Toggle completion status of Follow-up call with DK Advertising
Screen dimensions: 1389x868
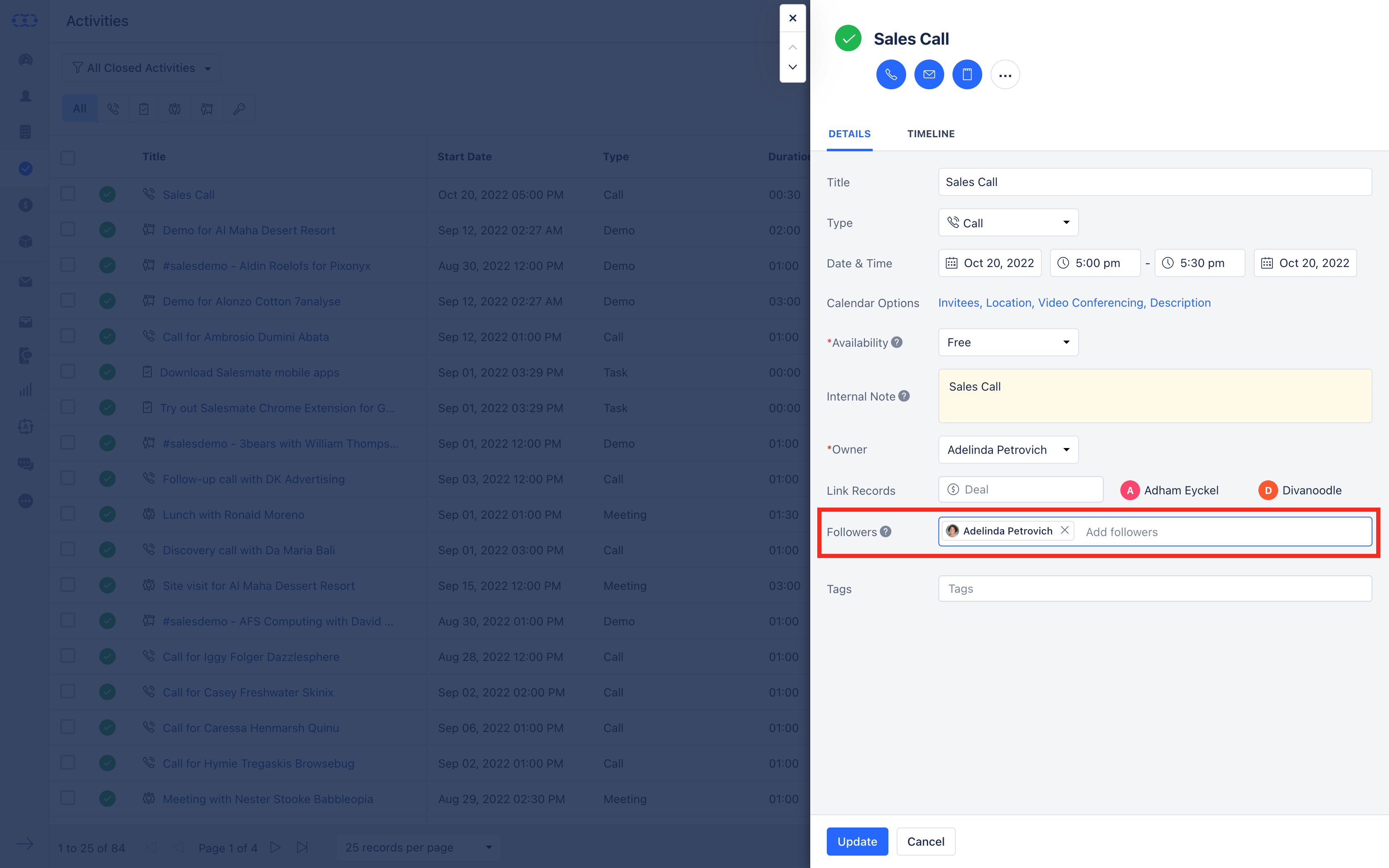(107, 479)
